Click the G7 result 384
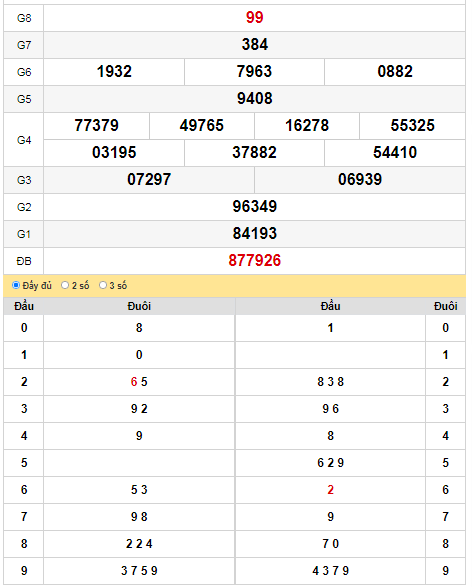The image size is (472, 587). (255, 45)
